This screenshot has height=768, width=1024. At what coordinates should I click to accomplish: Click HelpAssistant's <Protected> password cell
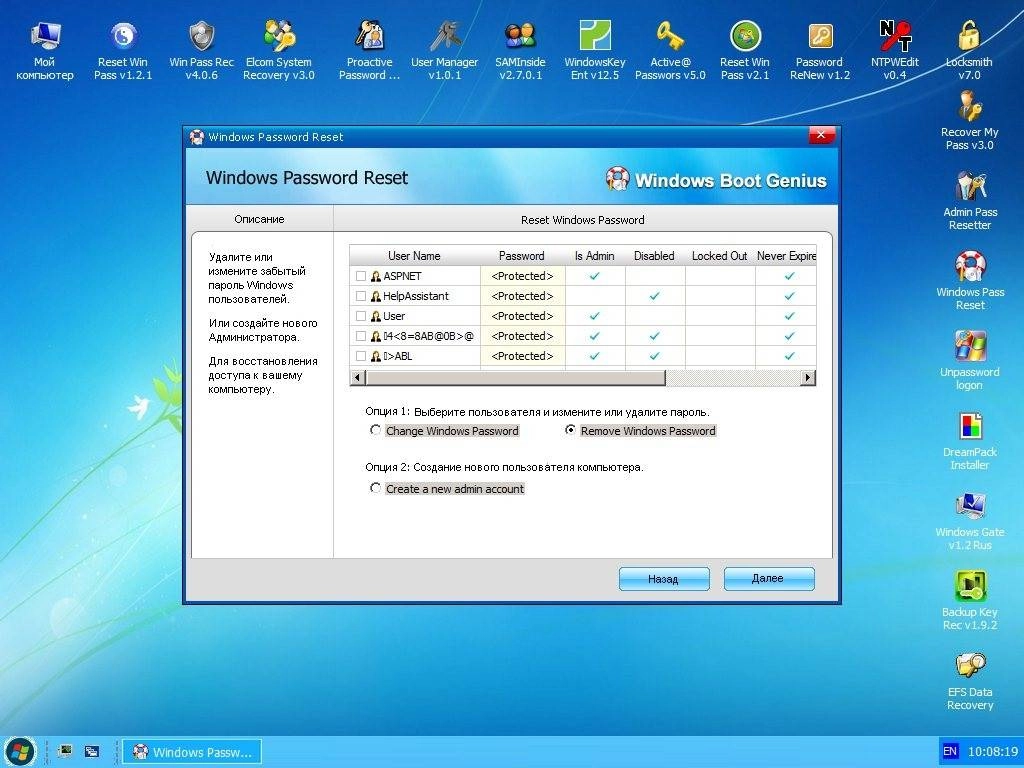click(x=522, y=296)
